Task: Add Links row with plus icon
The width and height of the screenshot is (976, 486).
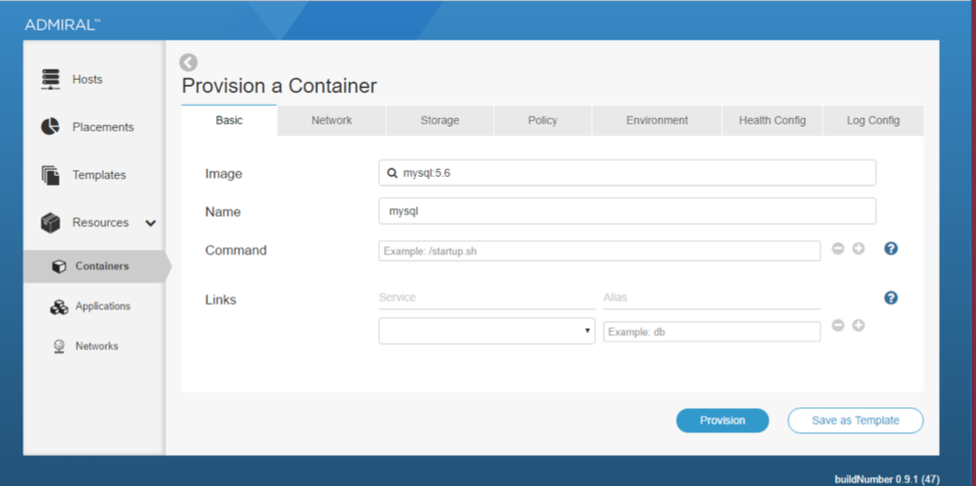Action: coord(858,325)
